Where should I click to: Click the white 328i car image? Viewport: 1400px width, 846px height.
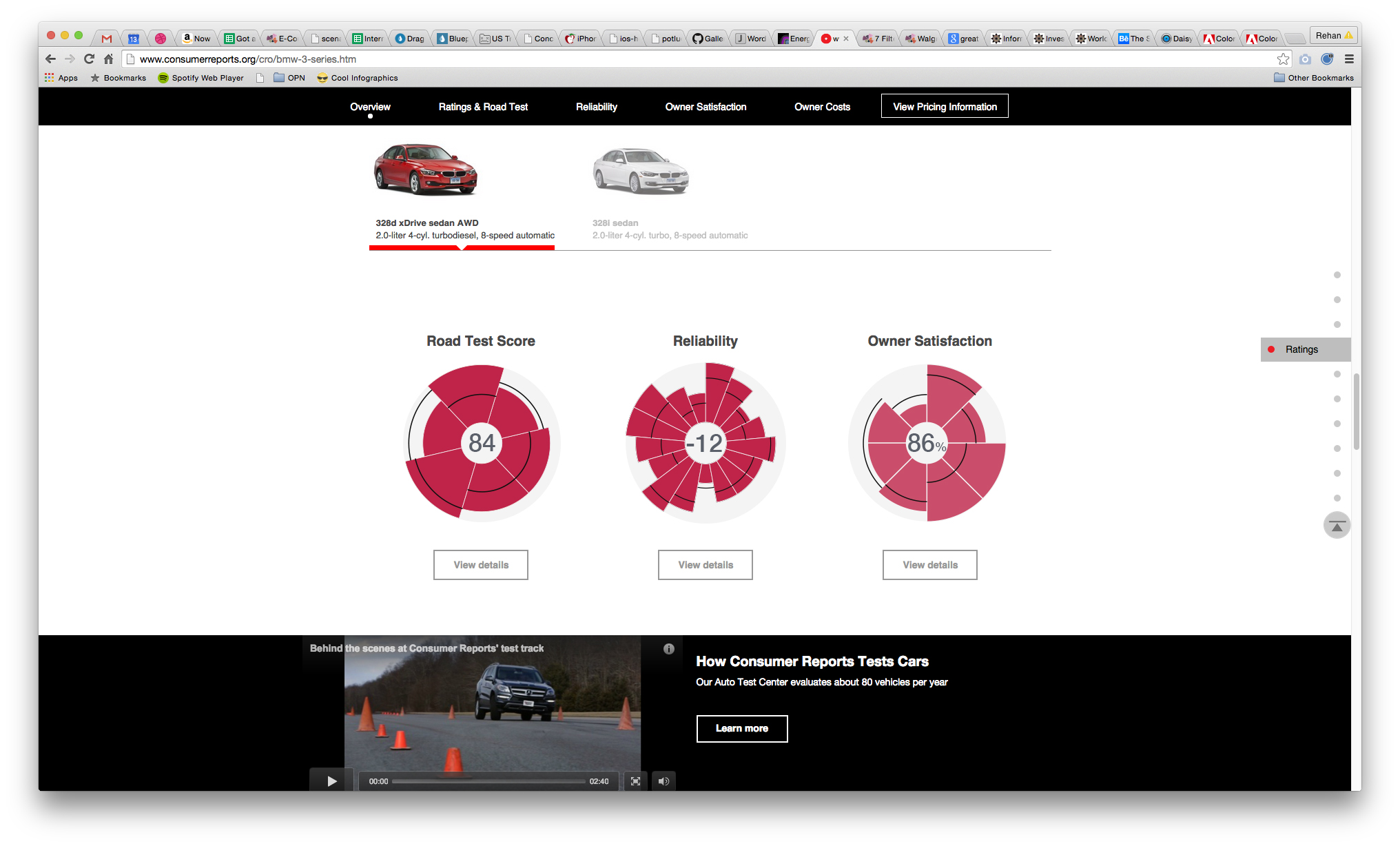click(641, 171)
